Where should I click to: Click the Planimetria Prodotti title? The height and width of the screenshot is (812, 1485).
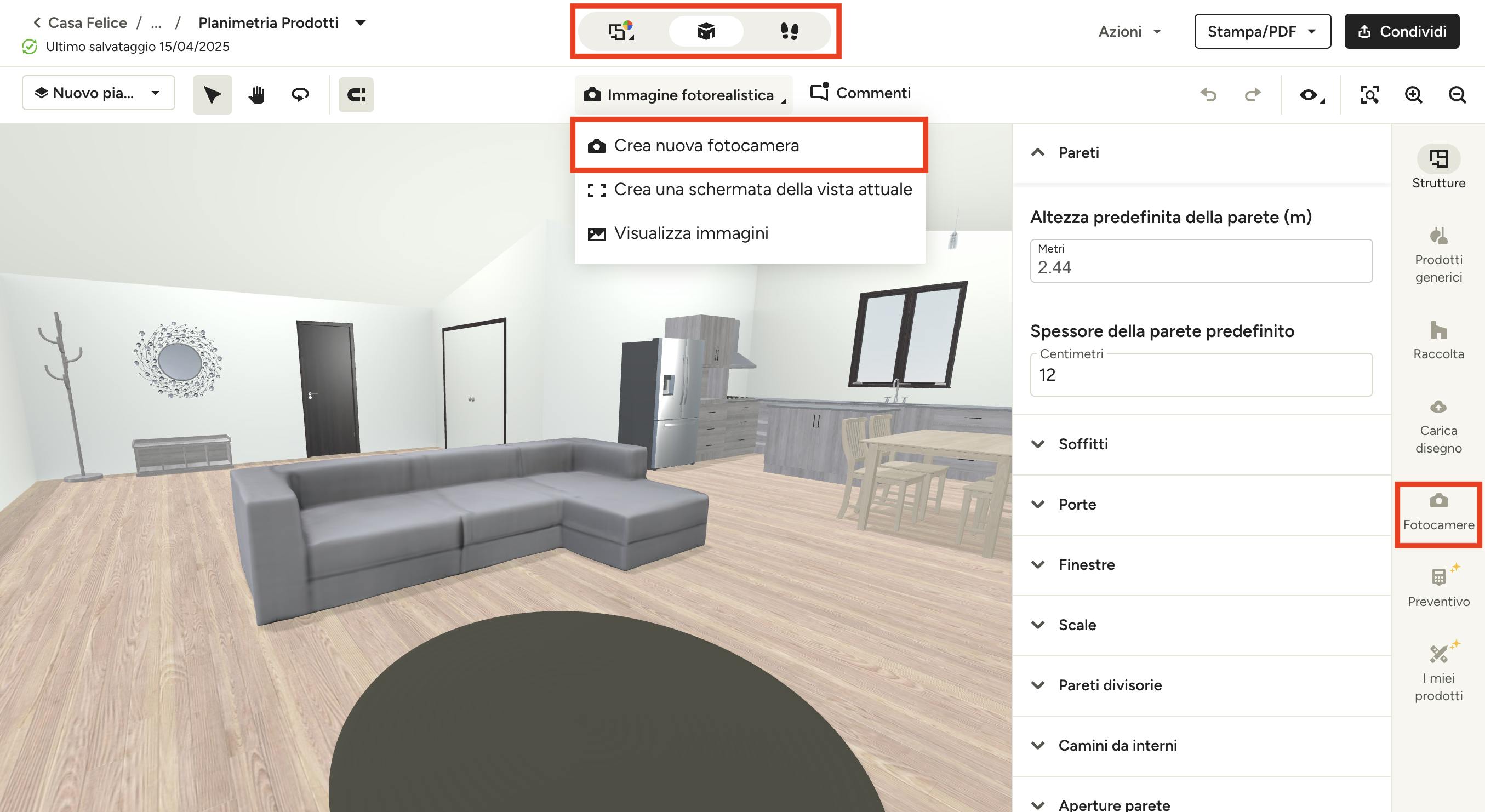point(268,23)
